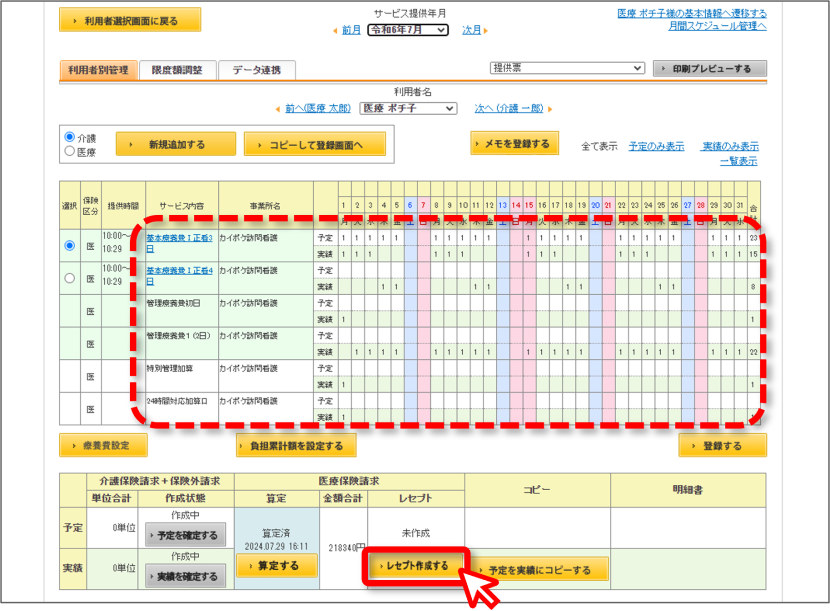Select radio for 基本療養費Ⅰ正看4日 row
Viewport: 830px width, 611px height.
click(x=69, y=278)
